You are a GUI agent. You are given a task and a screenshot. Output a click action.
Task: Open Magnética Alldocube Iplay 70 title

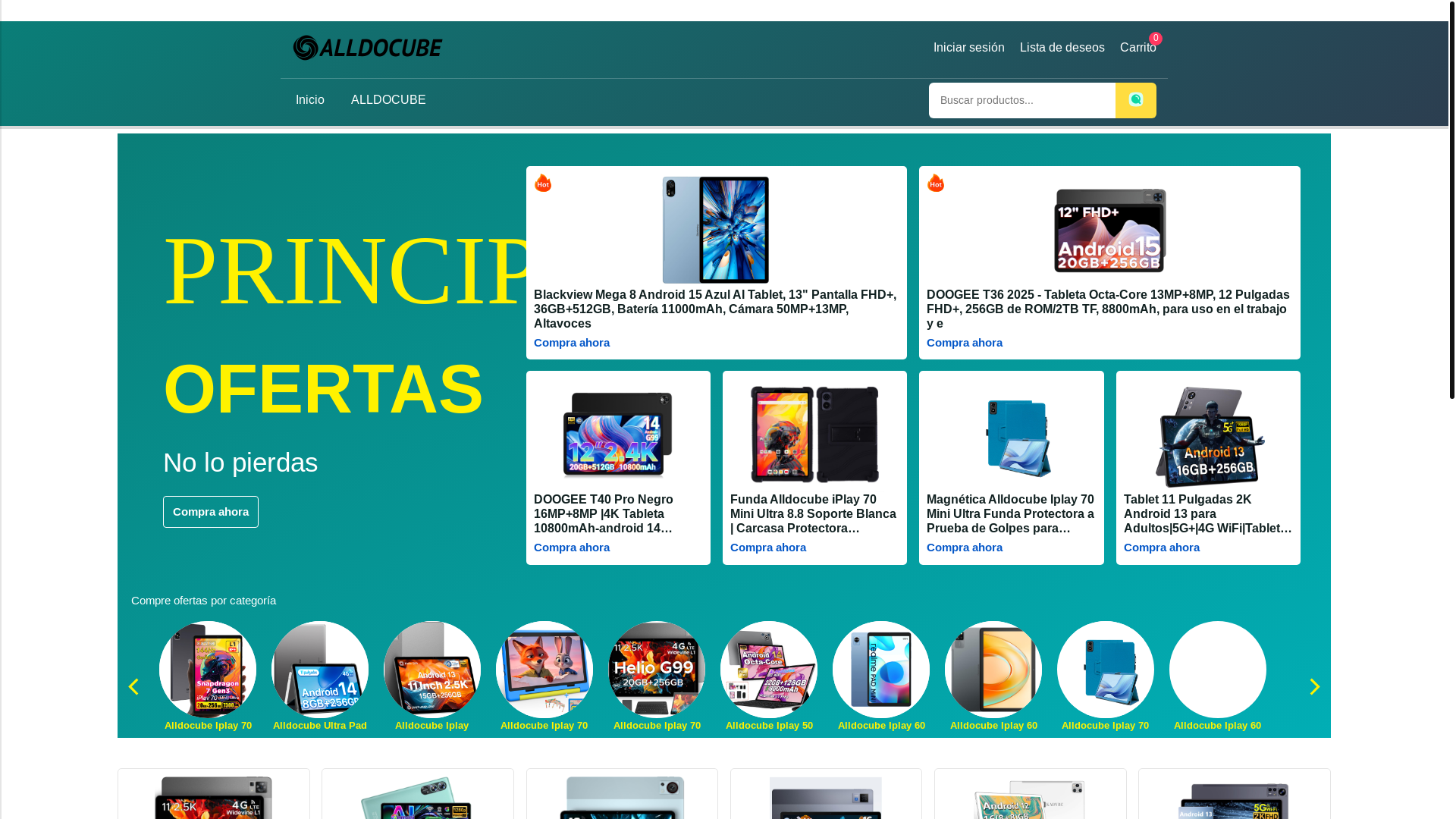point(1011,514)
